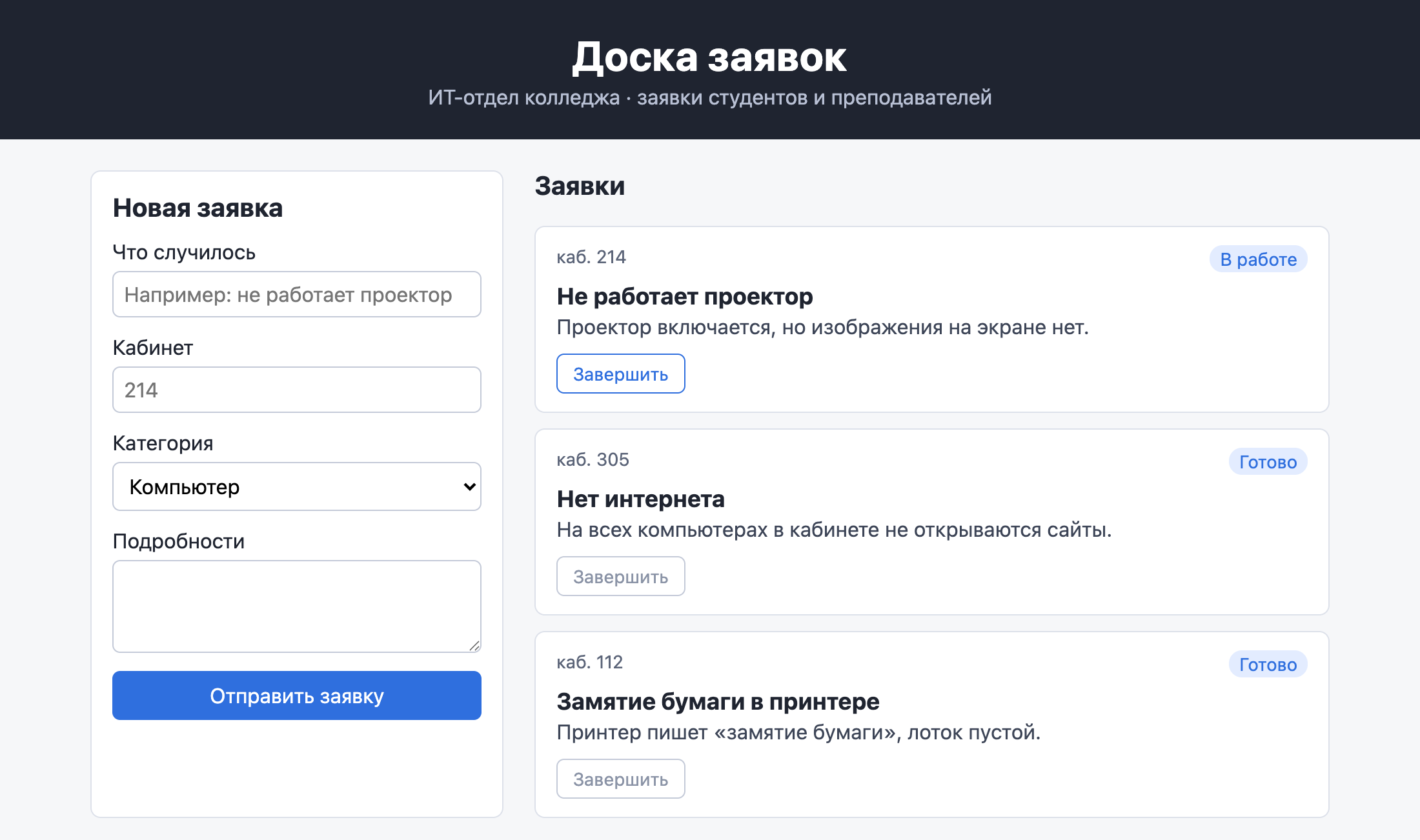Click the 'ИТ-отдел колледжа' subtitle

pyautogui.click(x=709, y=97)
